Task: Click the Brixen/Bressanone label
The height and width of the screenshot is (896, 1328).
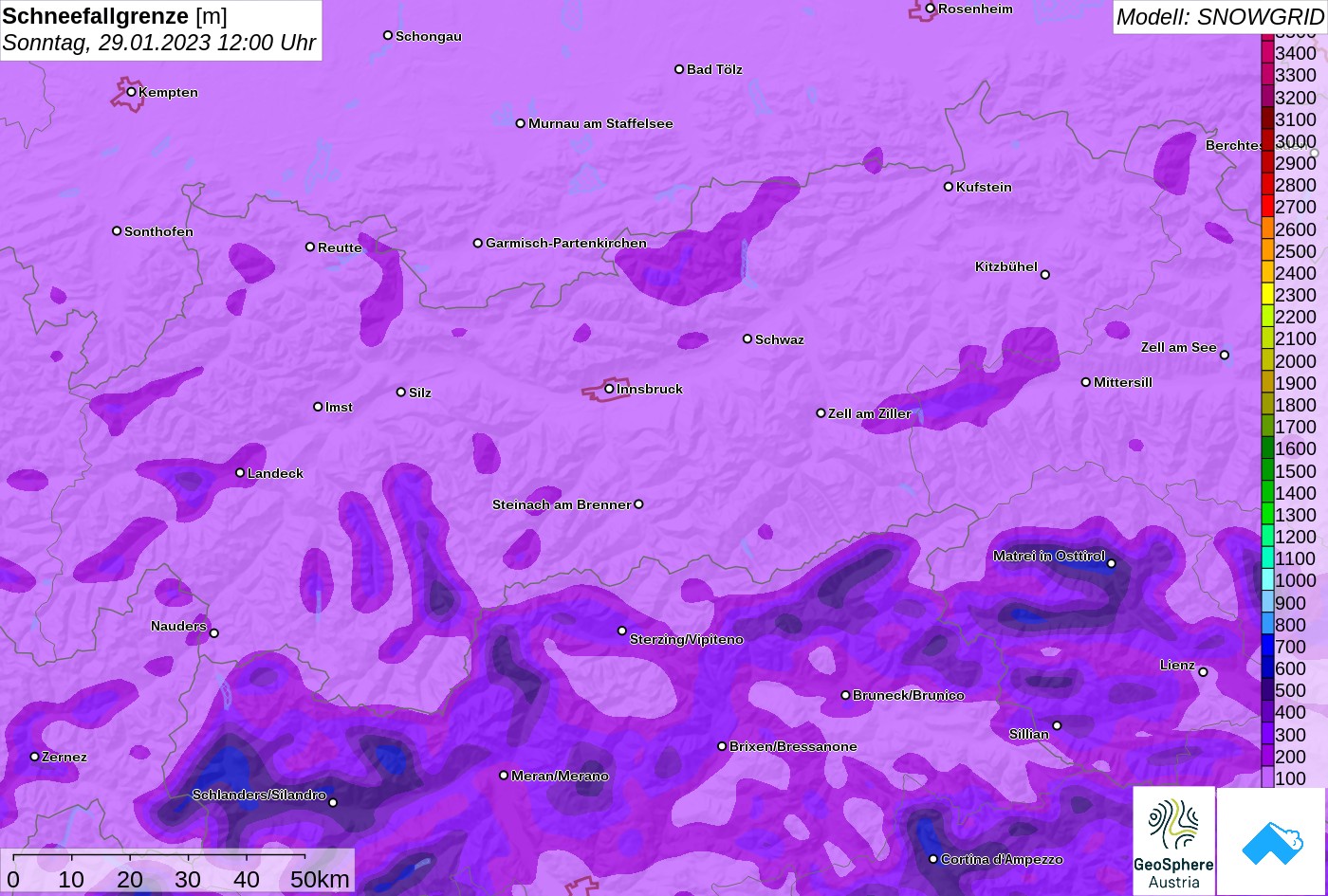Action: (x=793, y=746)
